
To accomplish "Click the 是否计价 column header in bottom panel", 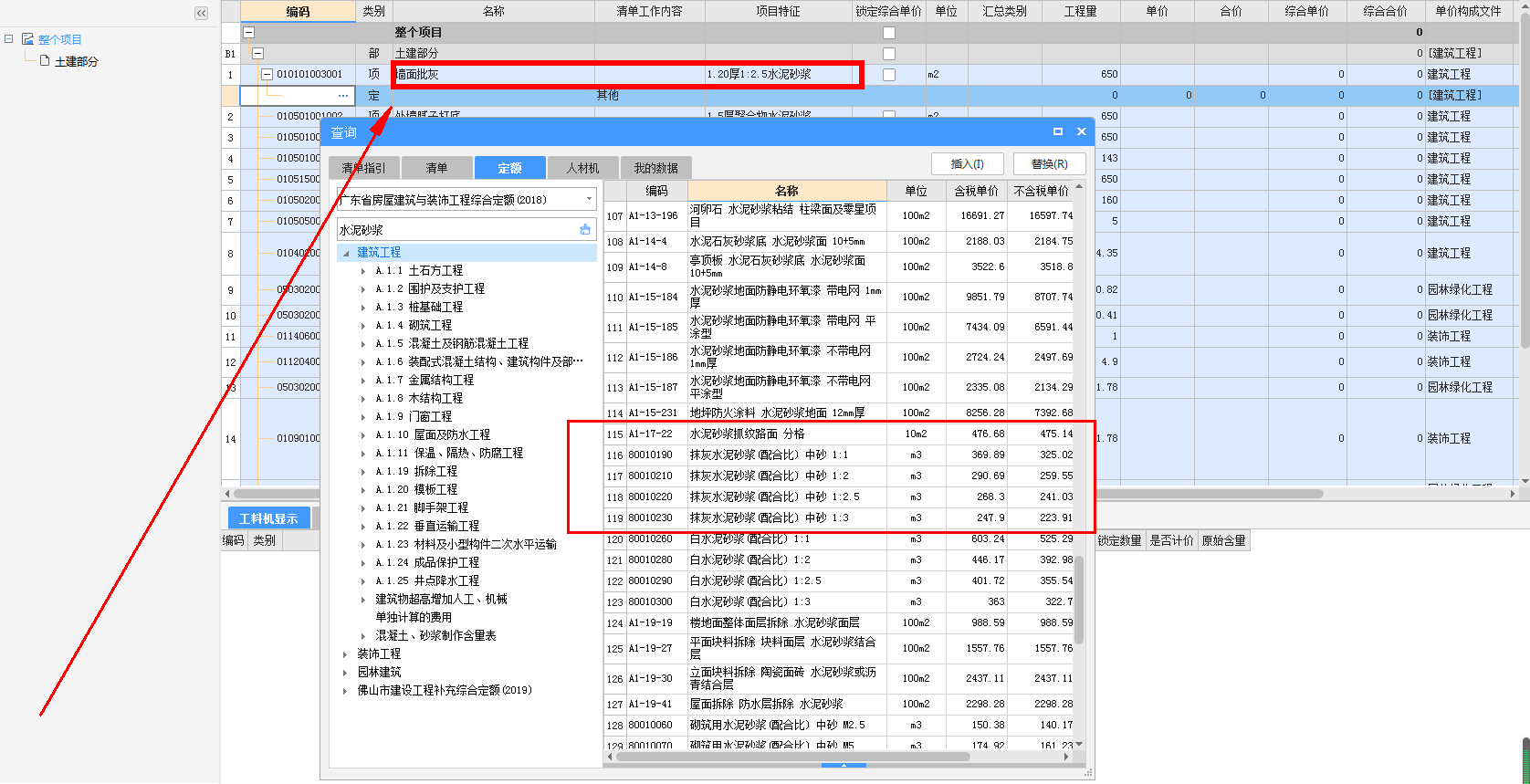I will coord(1171,540).
